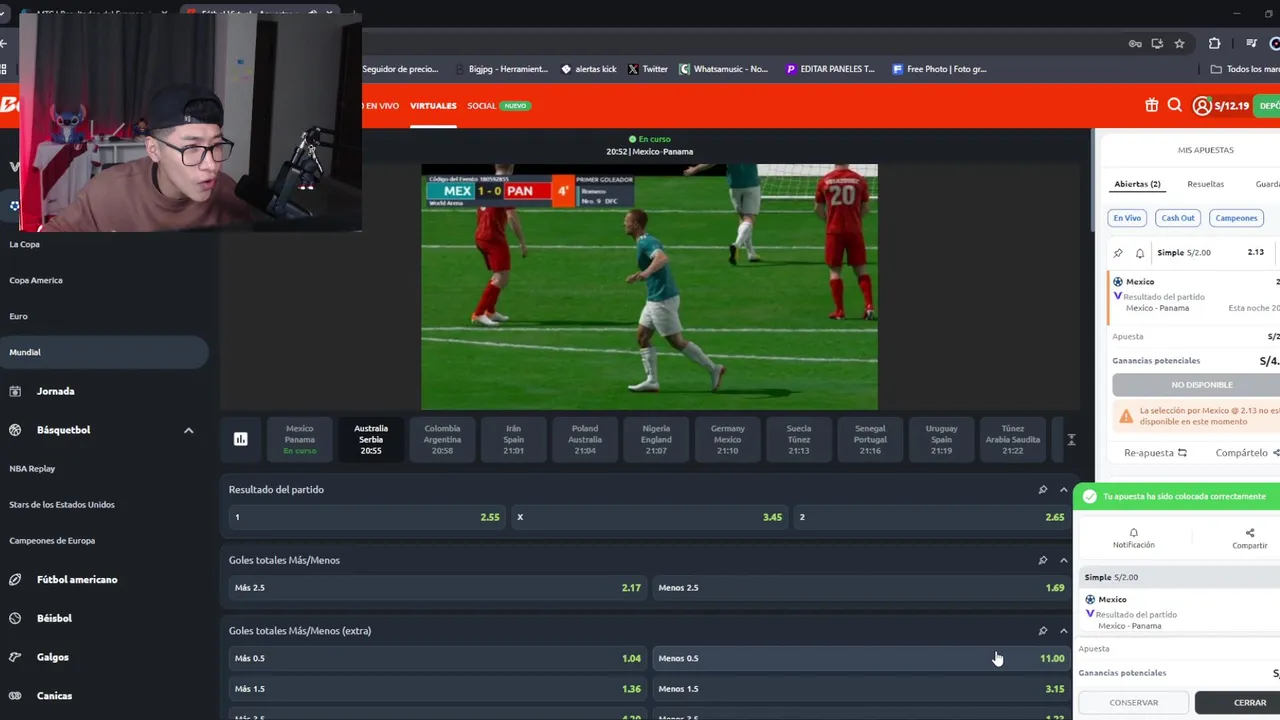
Task: Click the bell icon on the Simple bet
Action: (1139, 253)
